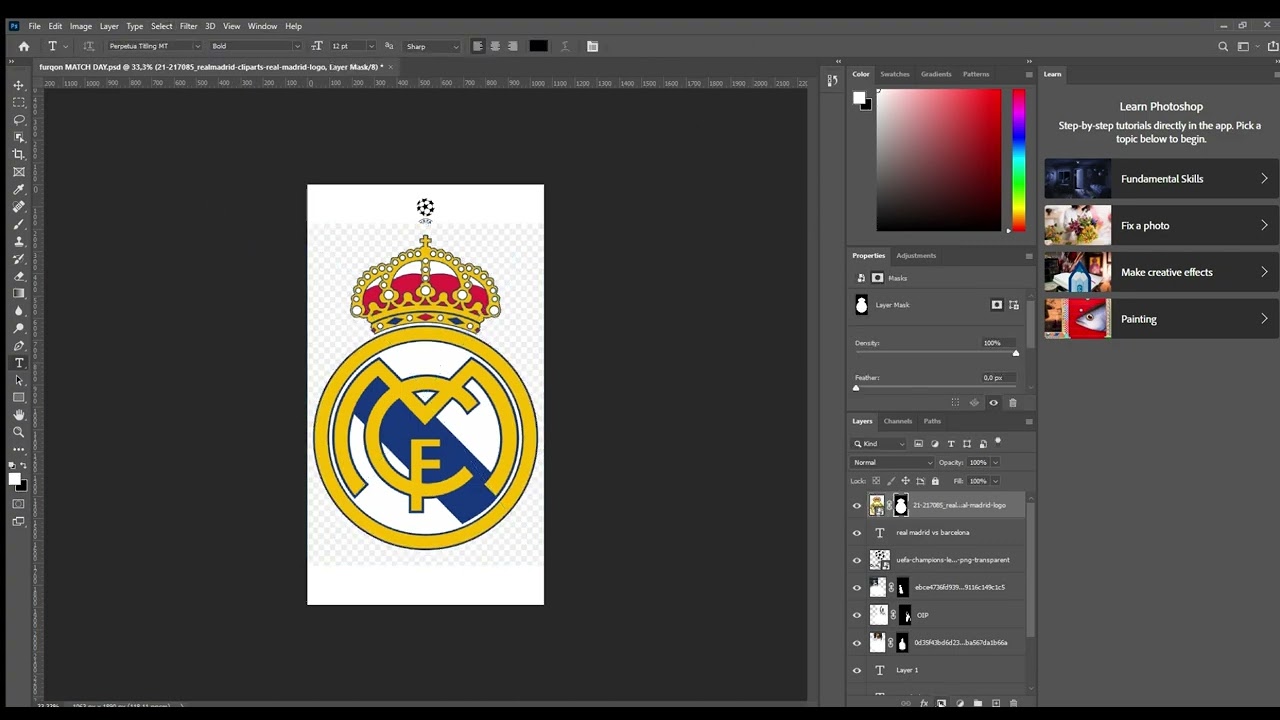Select the Horizontal Type tool
The width and height of the screenshot is (1280, 720).
[18, 363]
